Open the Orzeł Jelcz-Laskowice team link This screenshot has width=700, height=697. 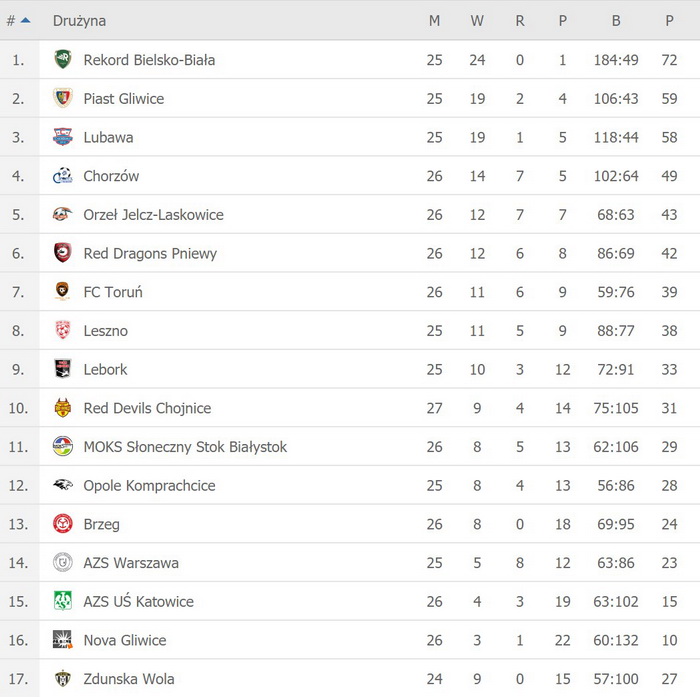click(x=153, y=215)
